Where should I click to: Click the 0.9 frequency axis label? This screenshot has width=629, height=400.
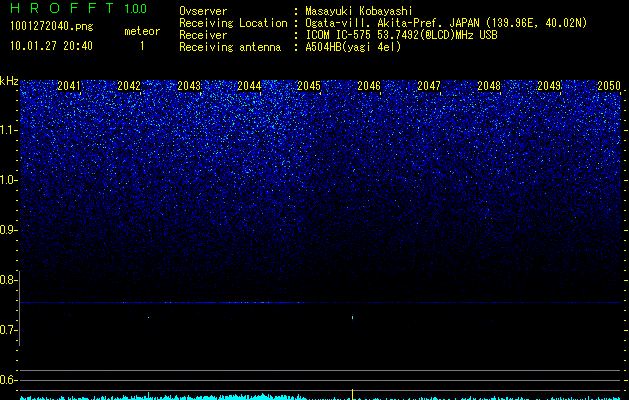(8, 230)
